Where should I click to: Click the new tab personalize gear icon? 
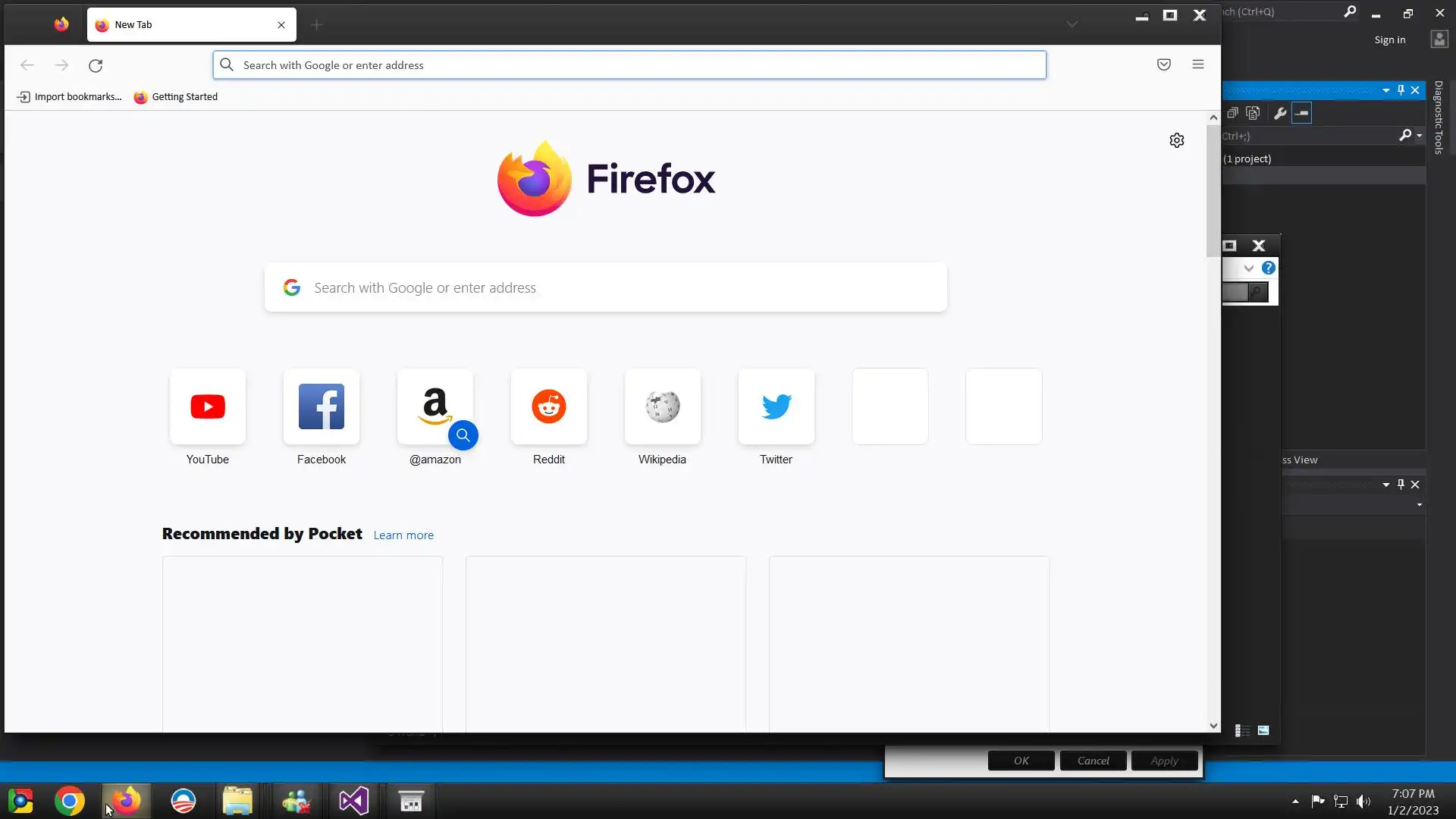(x=1176, y=140)
